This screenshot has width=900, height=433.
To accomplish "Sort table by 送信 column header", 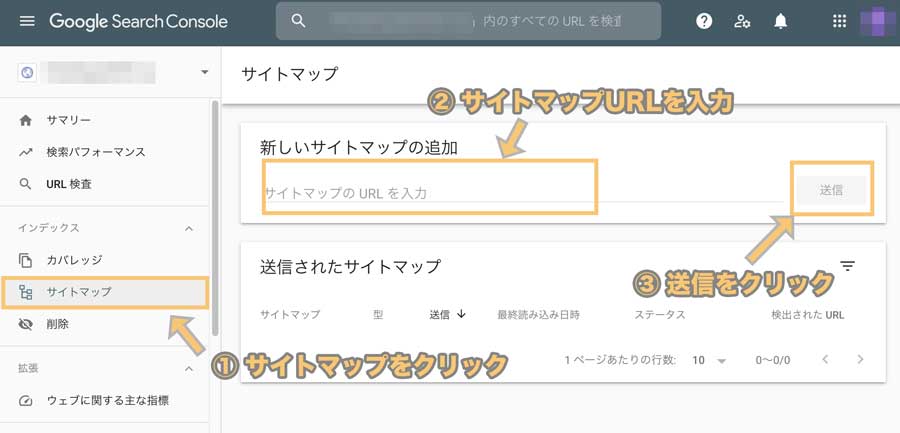I will pos(448,315).
